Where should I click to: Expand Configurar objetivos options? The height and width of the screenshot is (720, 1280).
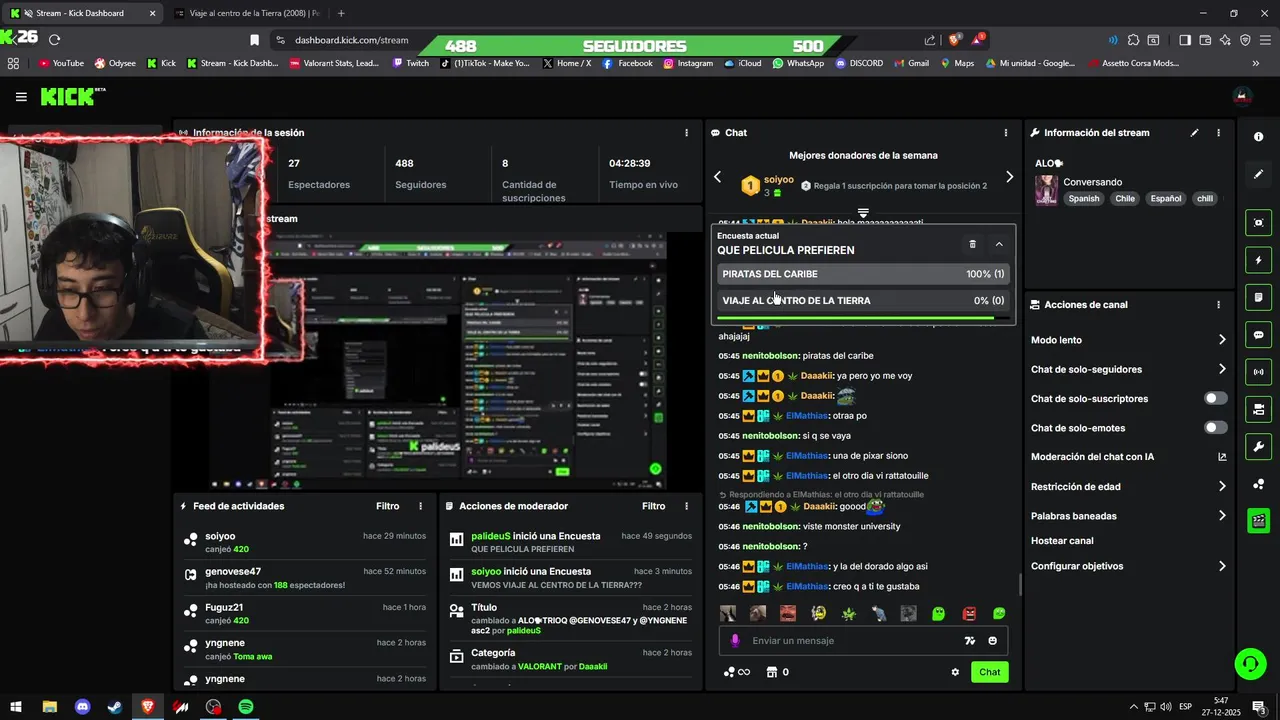1221,566
